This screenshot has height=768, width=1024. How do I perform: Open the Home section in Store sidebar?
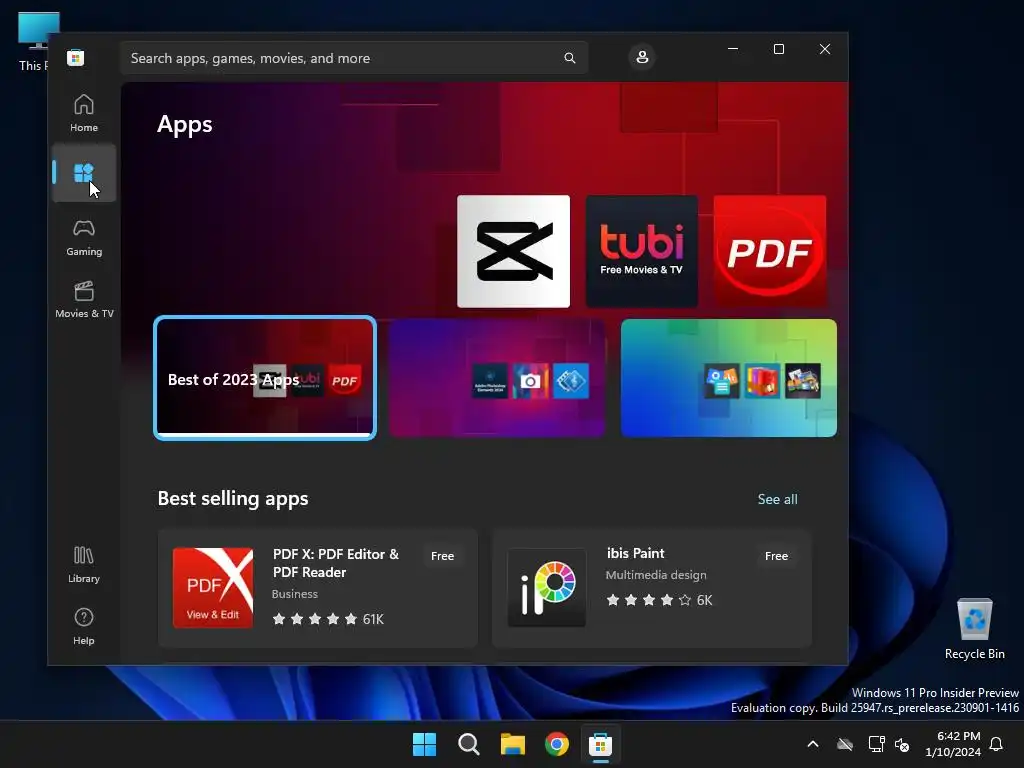[84, 113]
